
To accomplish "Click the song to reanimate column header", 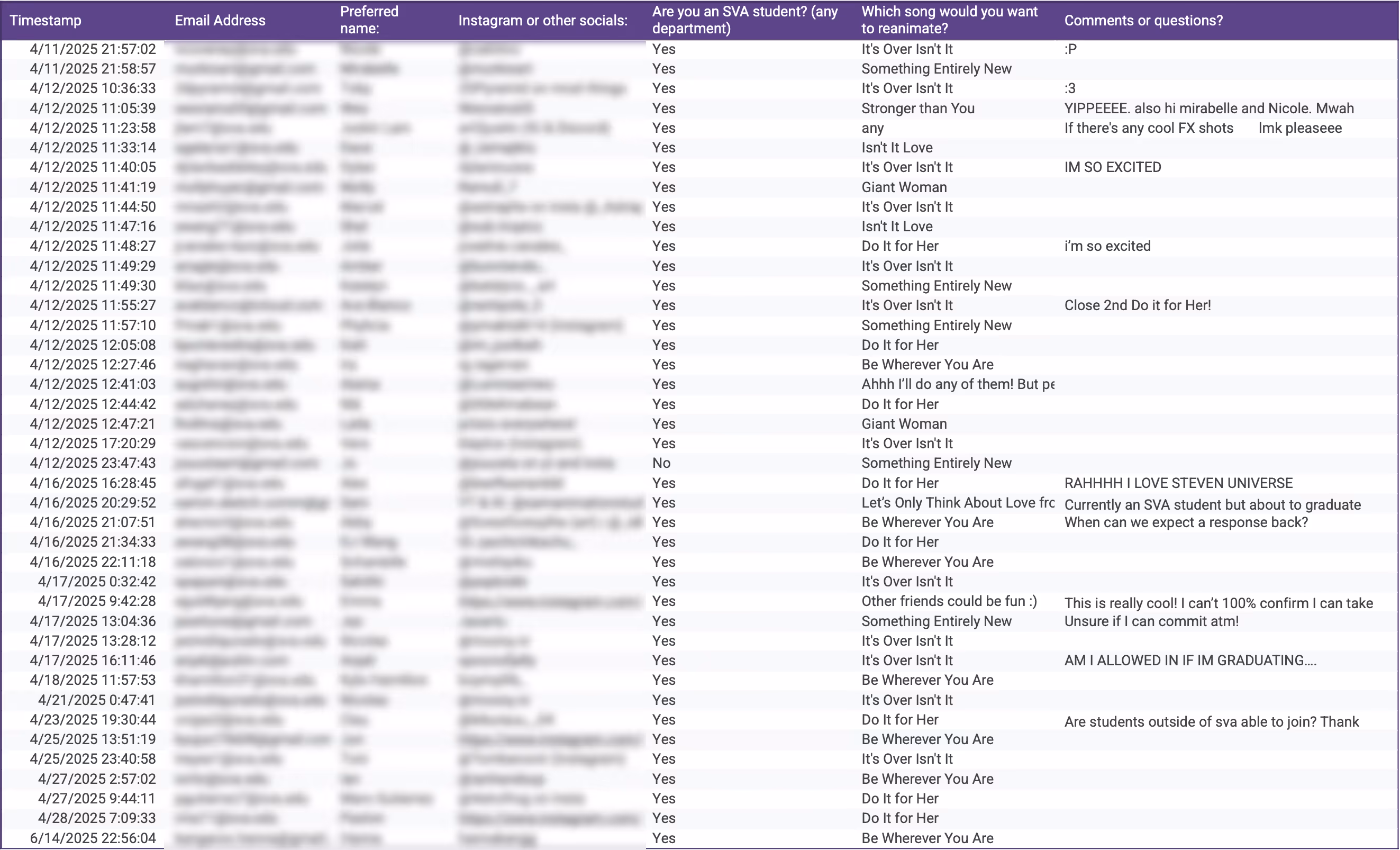I will click(x=949, y=20).
